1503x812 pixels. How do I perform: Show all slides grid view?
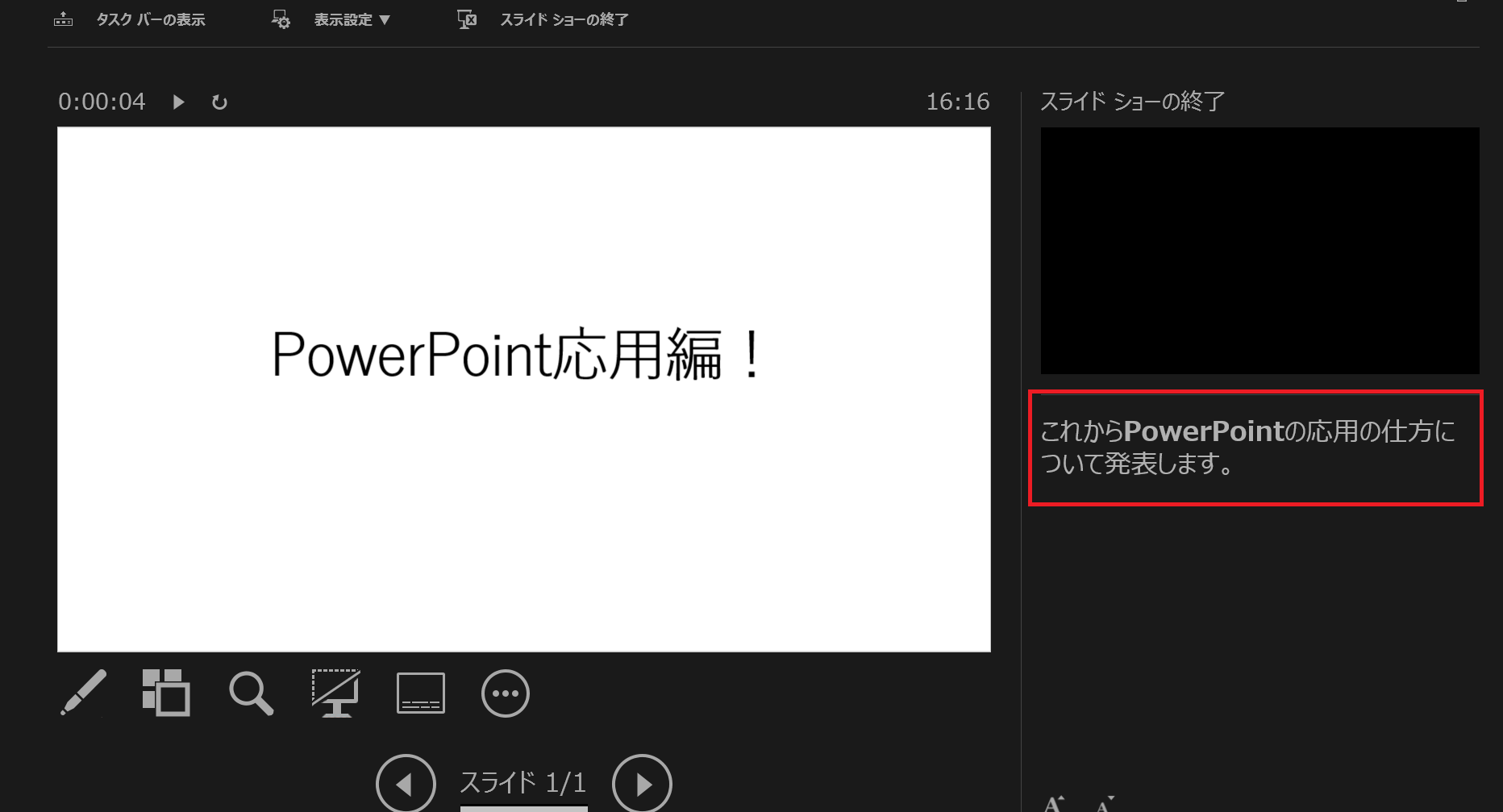166,693
